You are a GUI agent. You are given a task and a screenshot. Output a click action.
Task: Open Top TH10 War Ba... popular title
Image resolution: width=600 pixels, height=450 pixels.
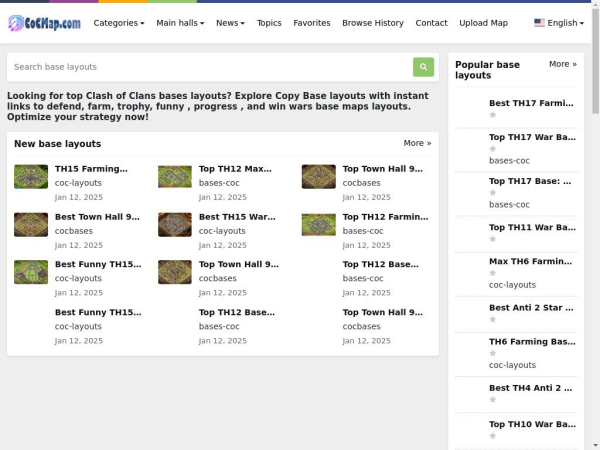[x=532, y=424]
